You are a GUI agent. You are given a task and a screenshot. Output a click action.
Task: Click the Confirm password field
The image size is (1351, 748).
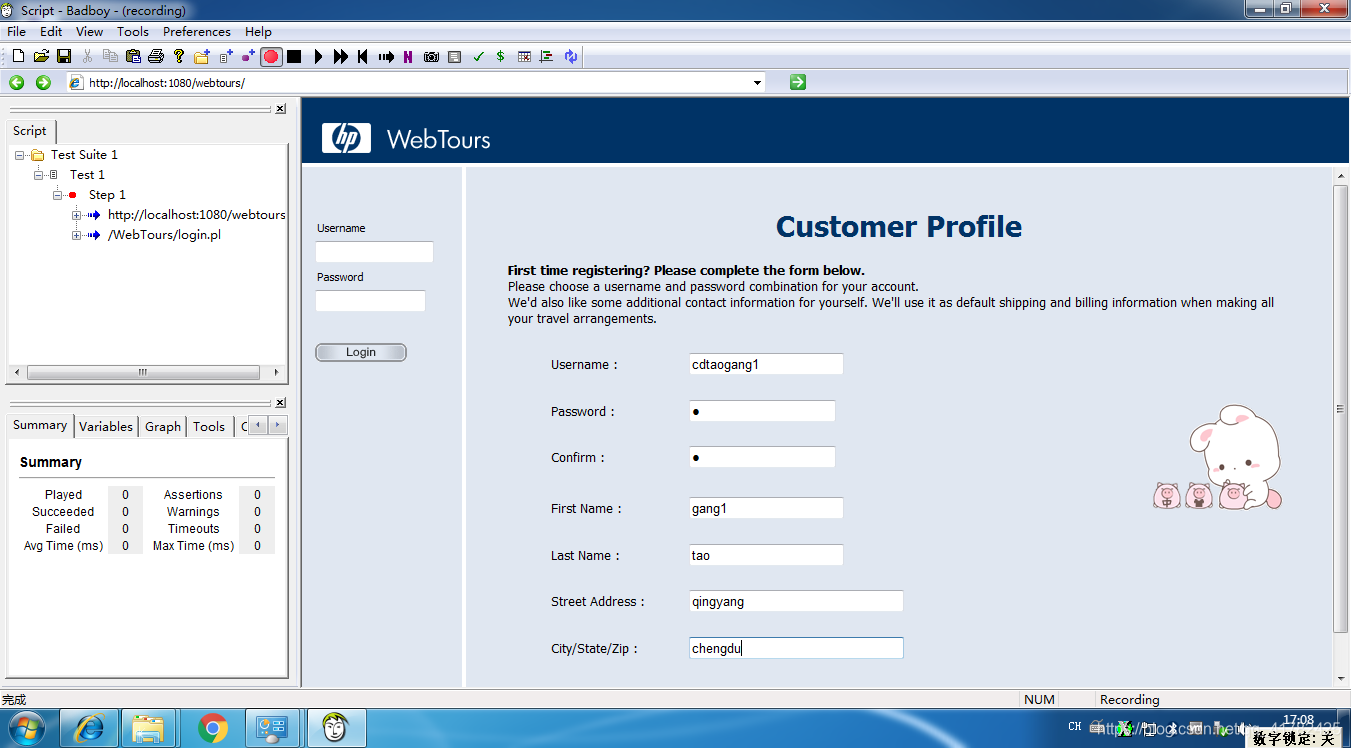(762, 458)
